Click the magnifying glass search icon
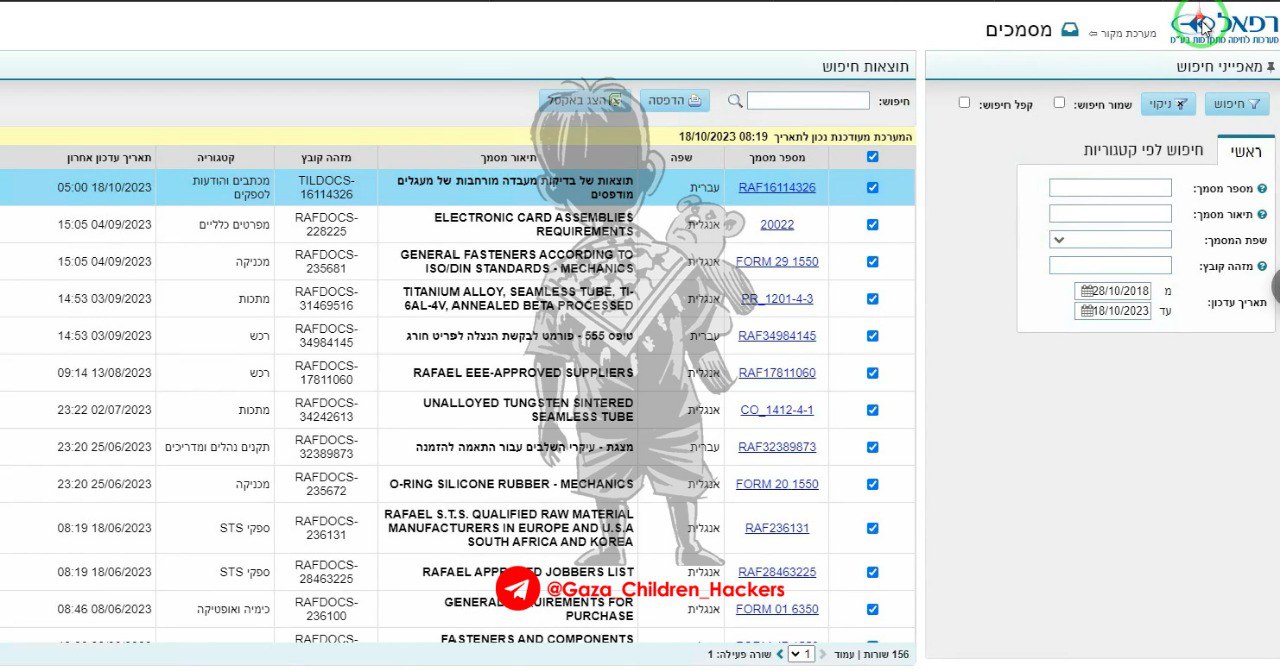The image size is (1280, 671). 735,101
